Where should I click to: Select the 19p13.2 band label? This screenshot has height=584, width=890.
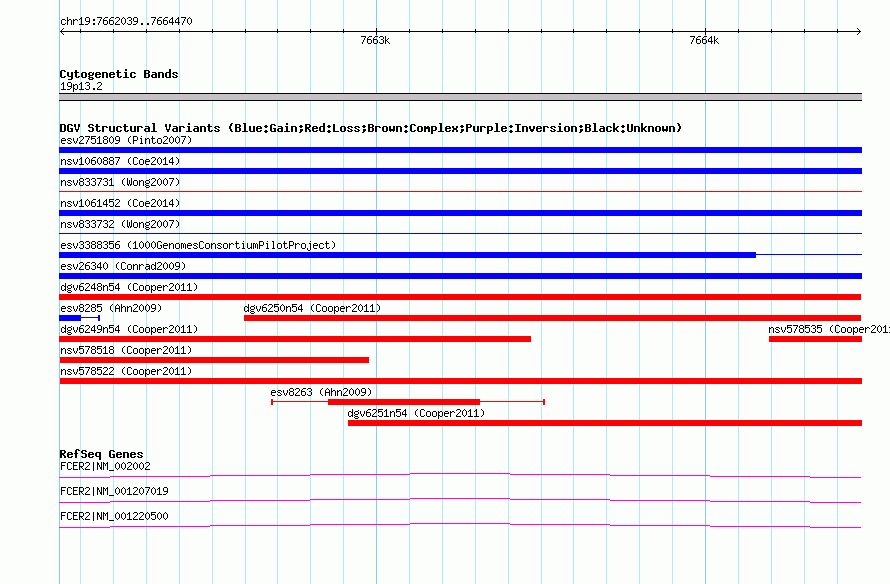81,86
